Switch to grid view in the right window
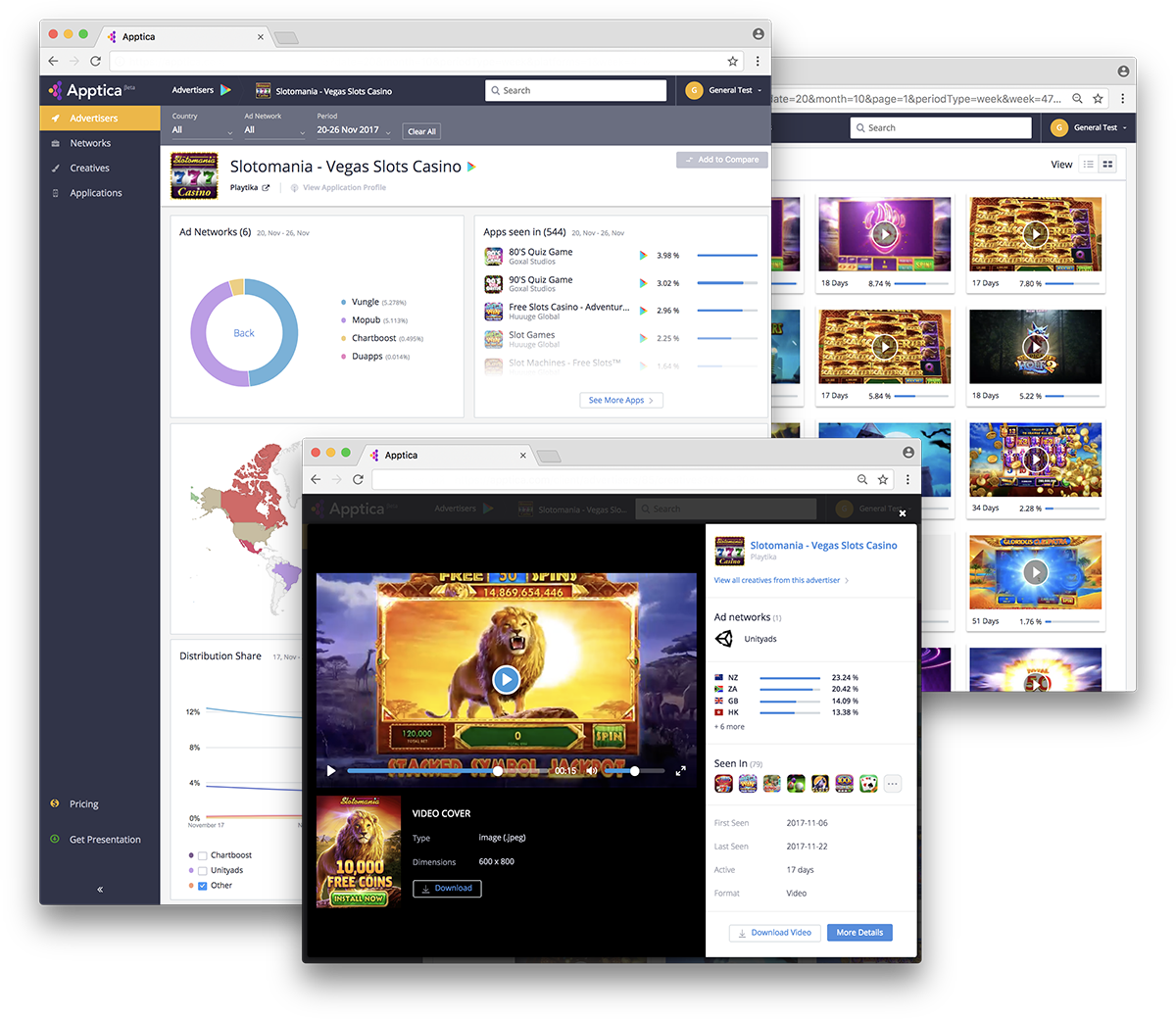 point(1107,165)
